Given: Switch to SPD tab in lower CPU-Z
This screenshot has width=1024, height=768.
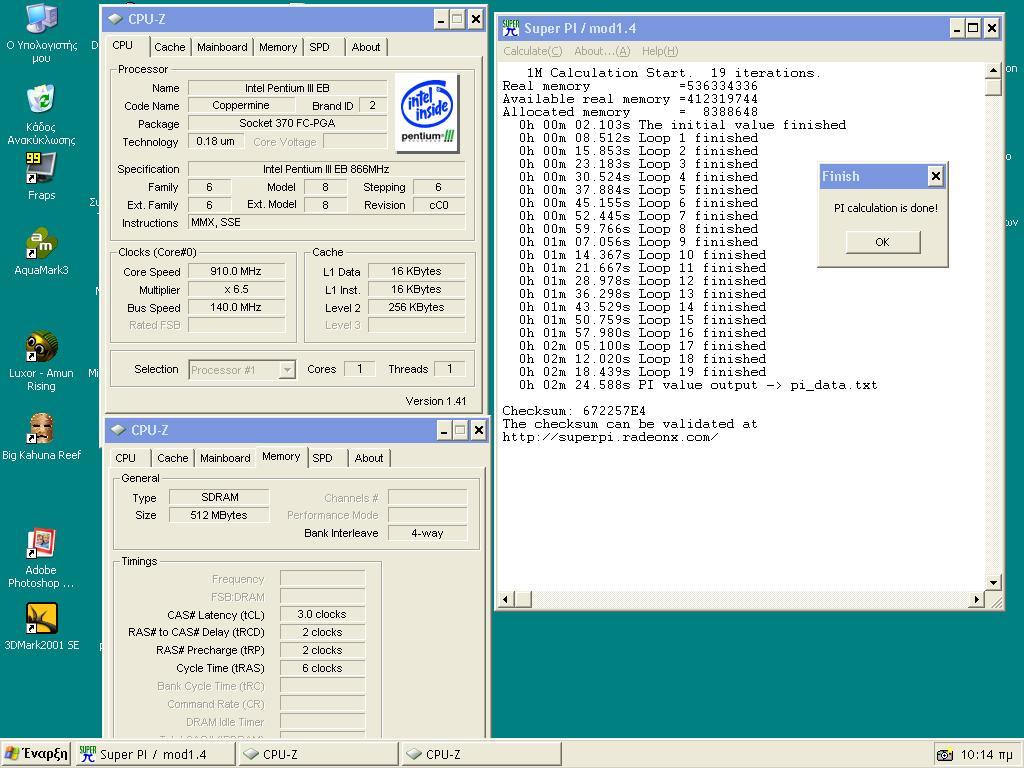Looking at the screenshot, I should 323,458.
